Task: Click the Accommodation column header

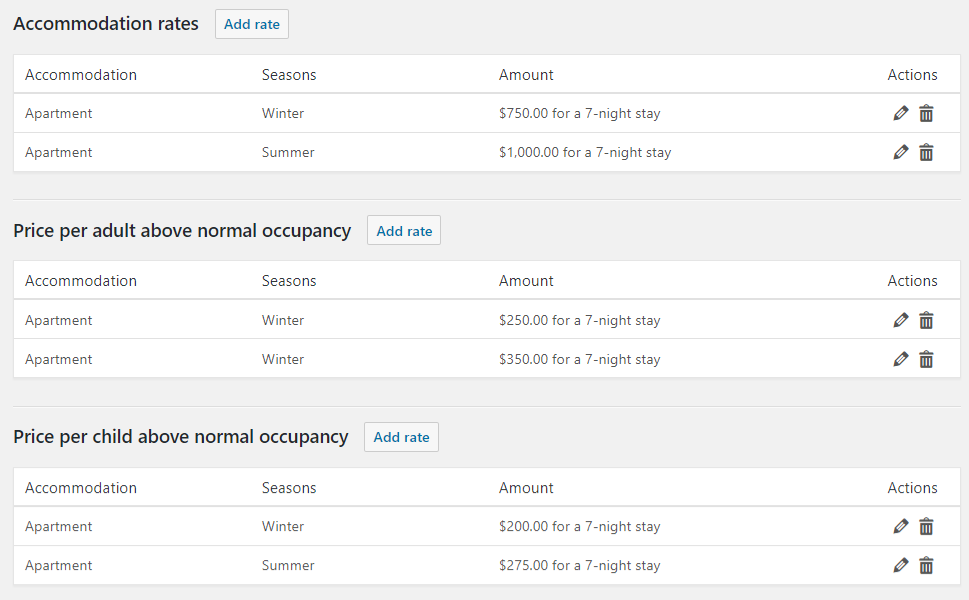Action: (81, 74)
